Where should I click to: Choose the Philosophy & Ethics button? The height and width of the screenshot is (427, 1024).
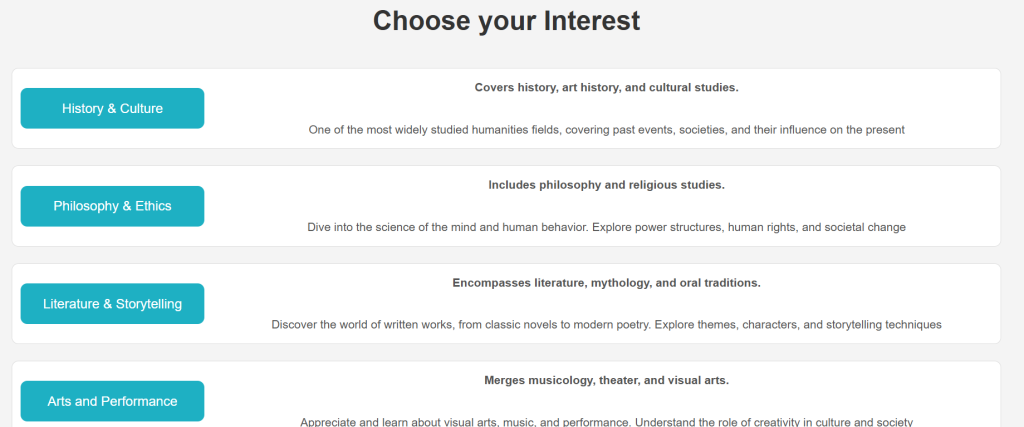112,206
